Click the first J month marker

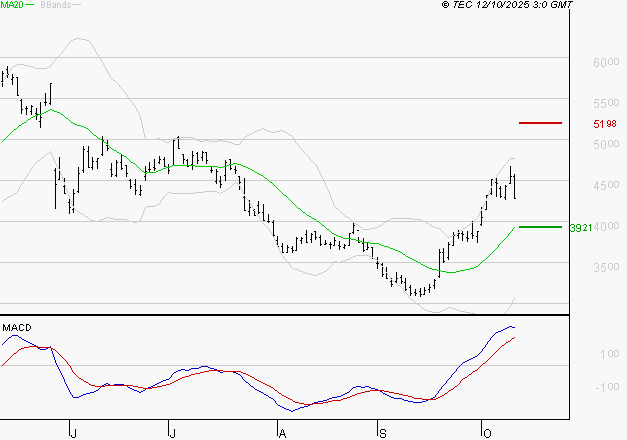[x=73, y=434]
